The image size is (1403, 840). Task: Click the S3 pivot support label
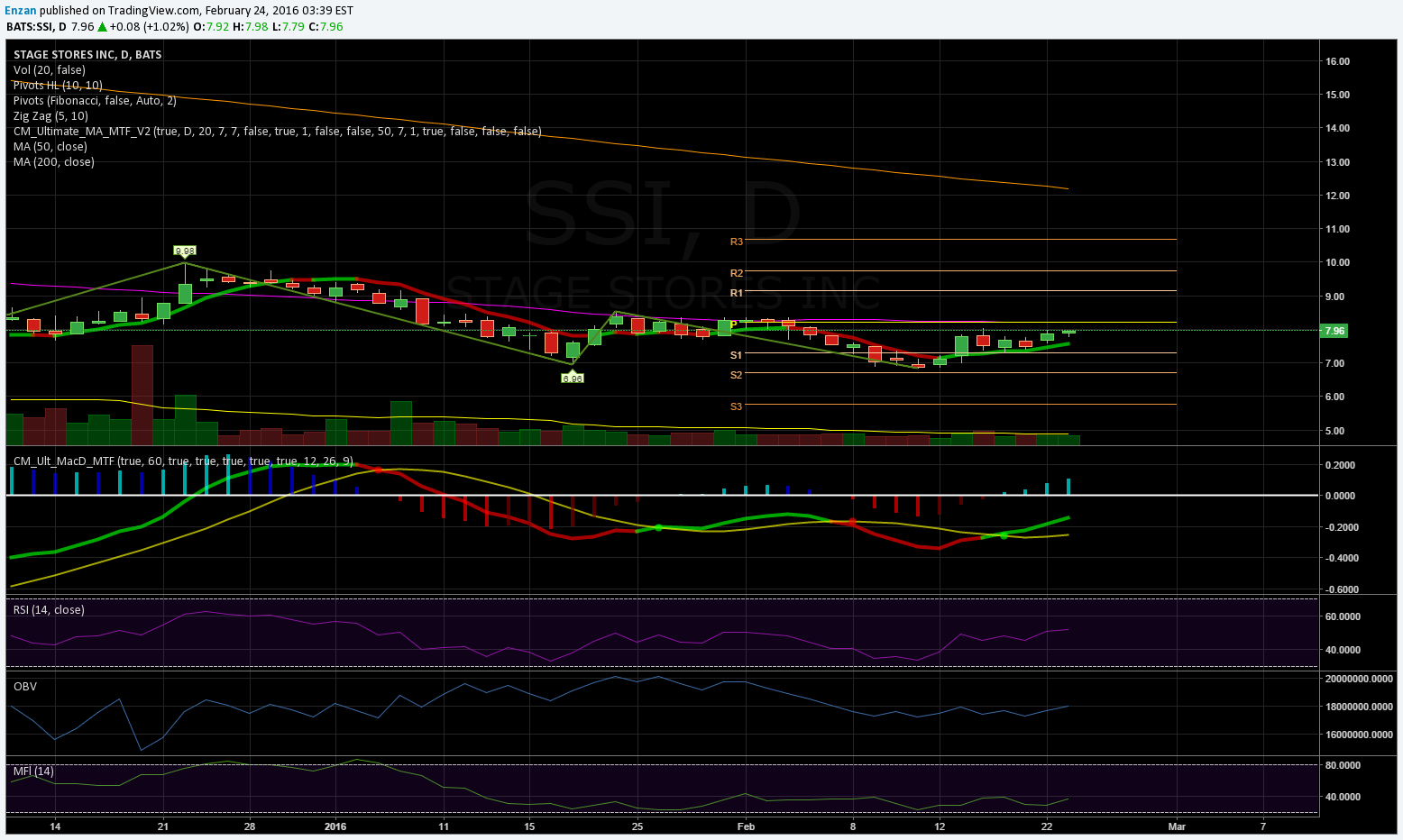(737, 406)
